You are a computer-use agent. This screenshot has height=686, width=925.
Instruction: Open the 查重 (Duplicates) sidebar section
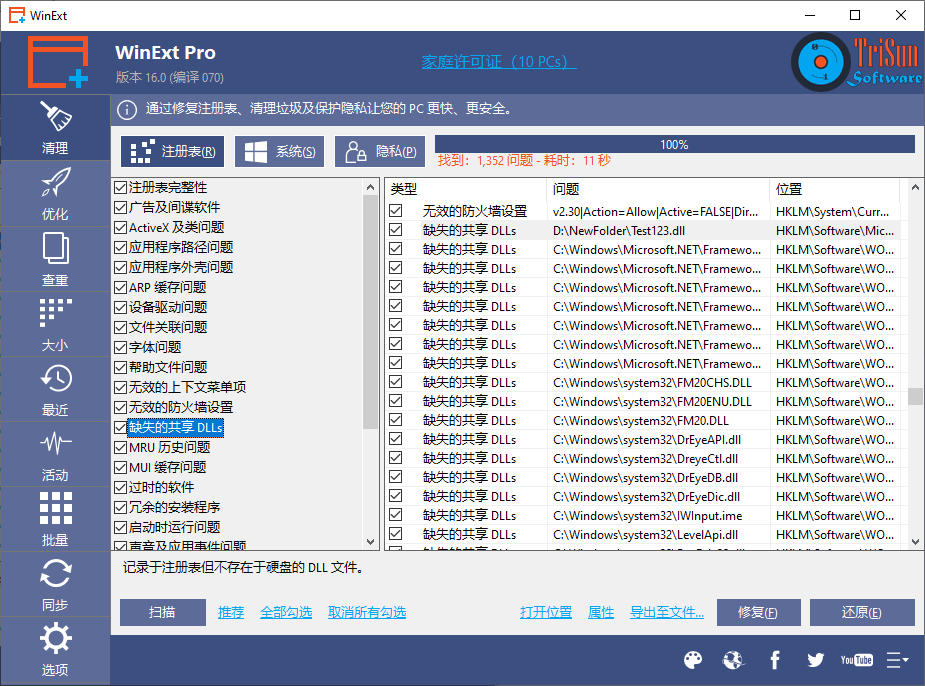[55, 259]
